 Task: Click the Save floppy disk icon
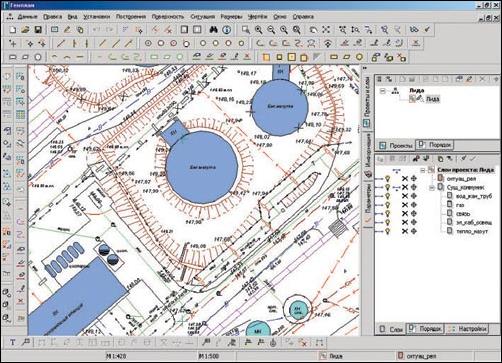(38, 30)
